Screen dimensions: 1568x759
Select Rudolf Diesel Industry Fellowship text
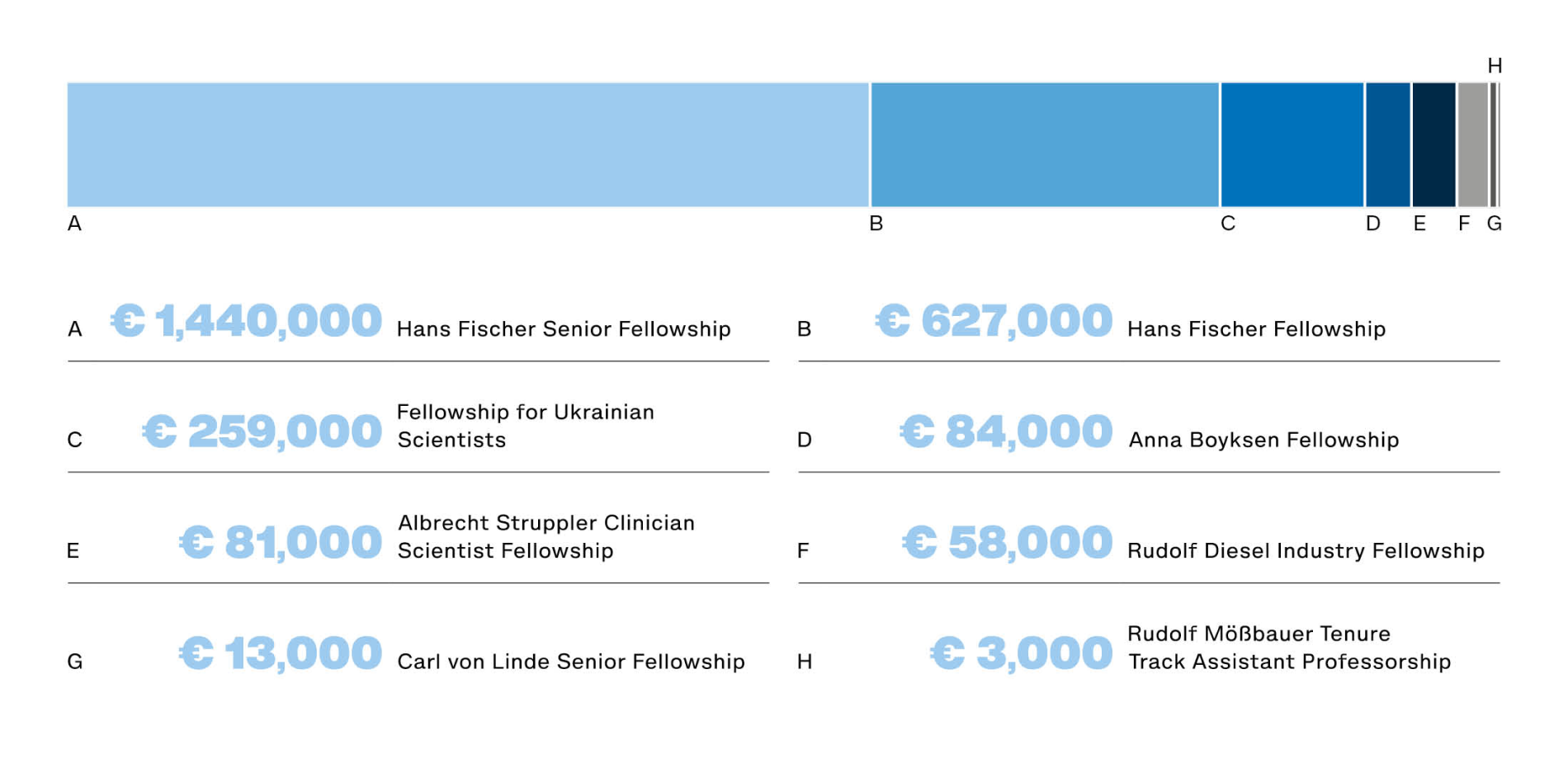coord(1306,550)
